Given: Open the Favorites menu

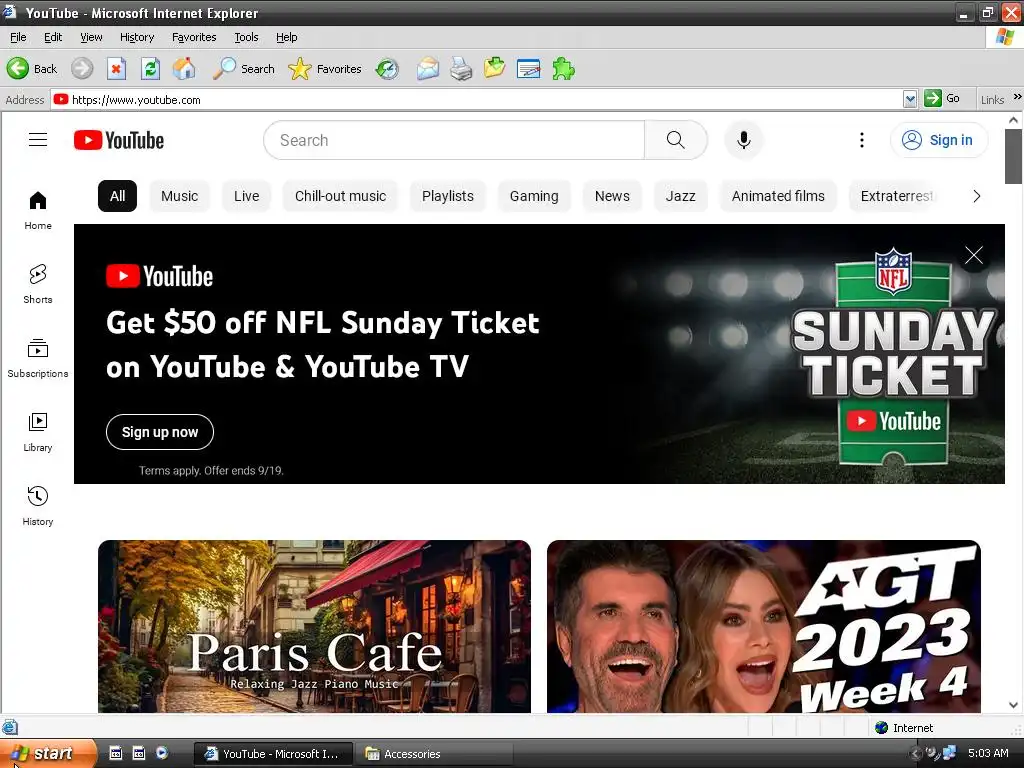Looking at the screenshot, I should [x=194, y=37].
